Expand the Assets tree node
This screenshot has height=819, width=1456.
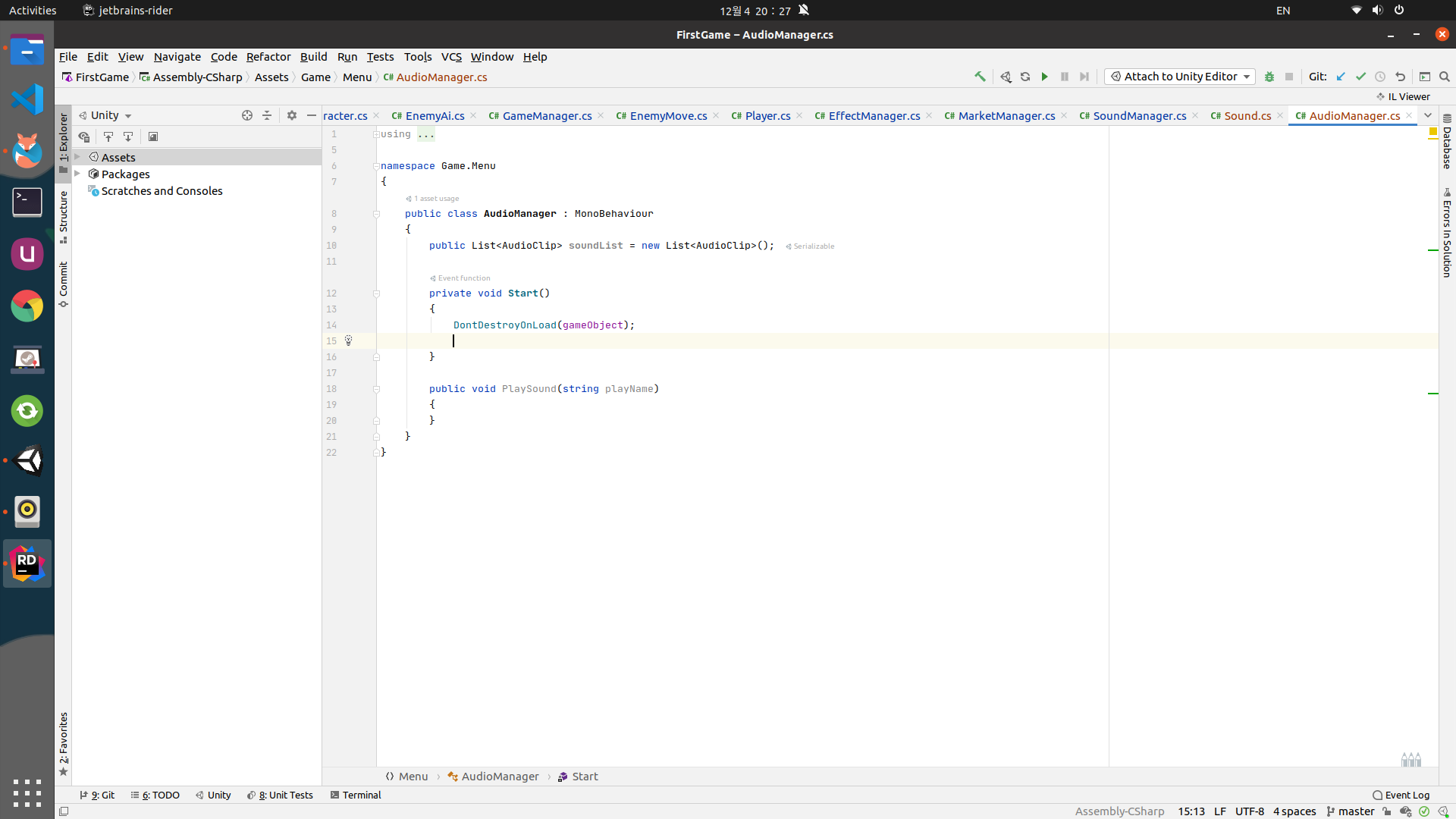[x=77, y=157]
